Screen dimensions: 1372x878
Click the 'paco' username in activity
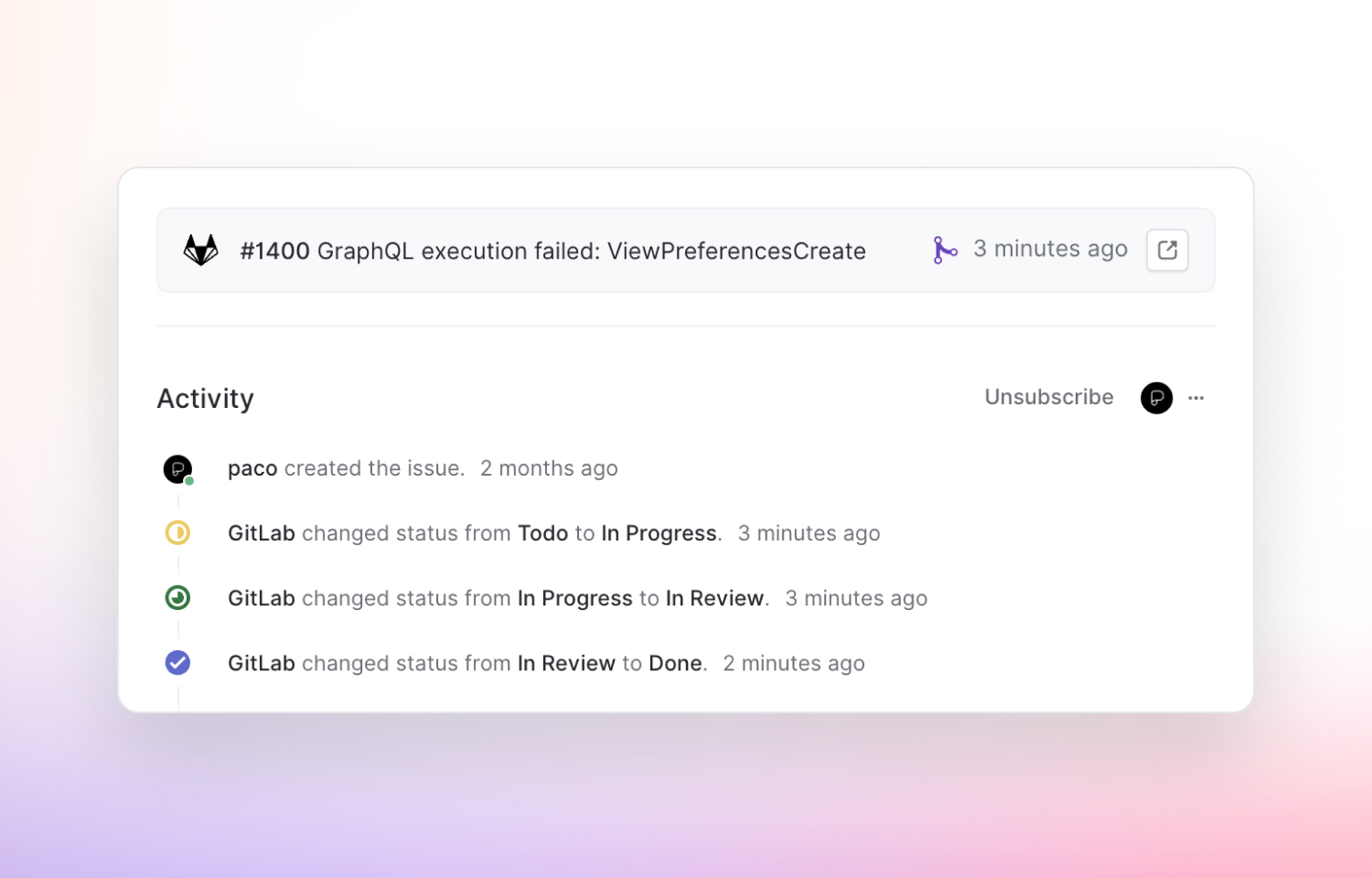(x=252, y=468)
